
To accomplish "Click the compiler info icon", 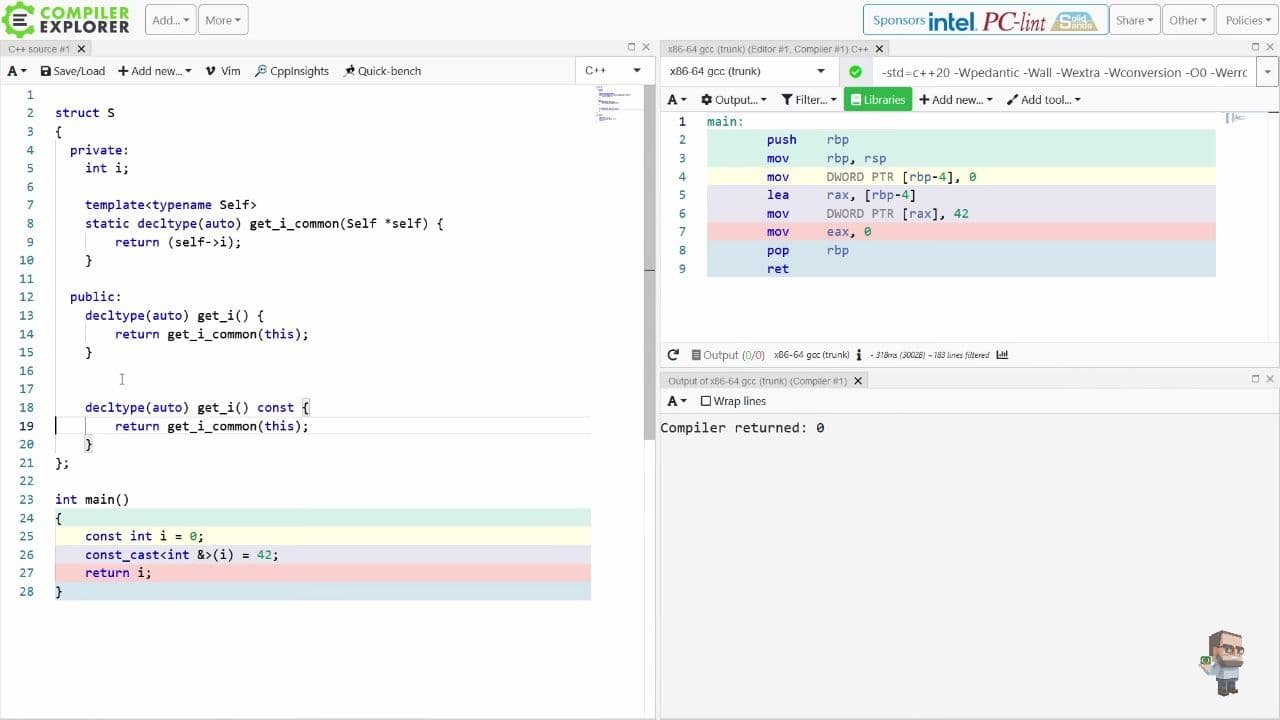I will click(860, 354).
